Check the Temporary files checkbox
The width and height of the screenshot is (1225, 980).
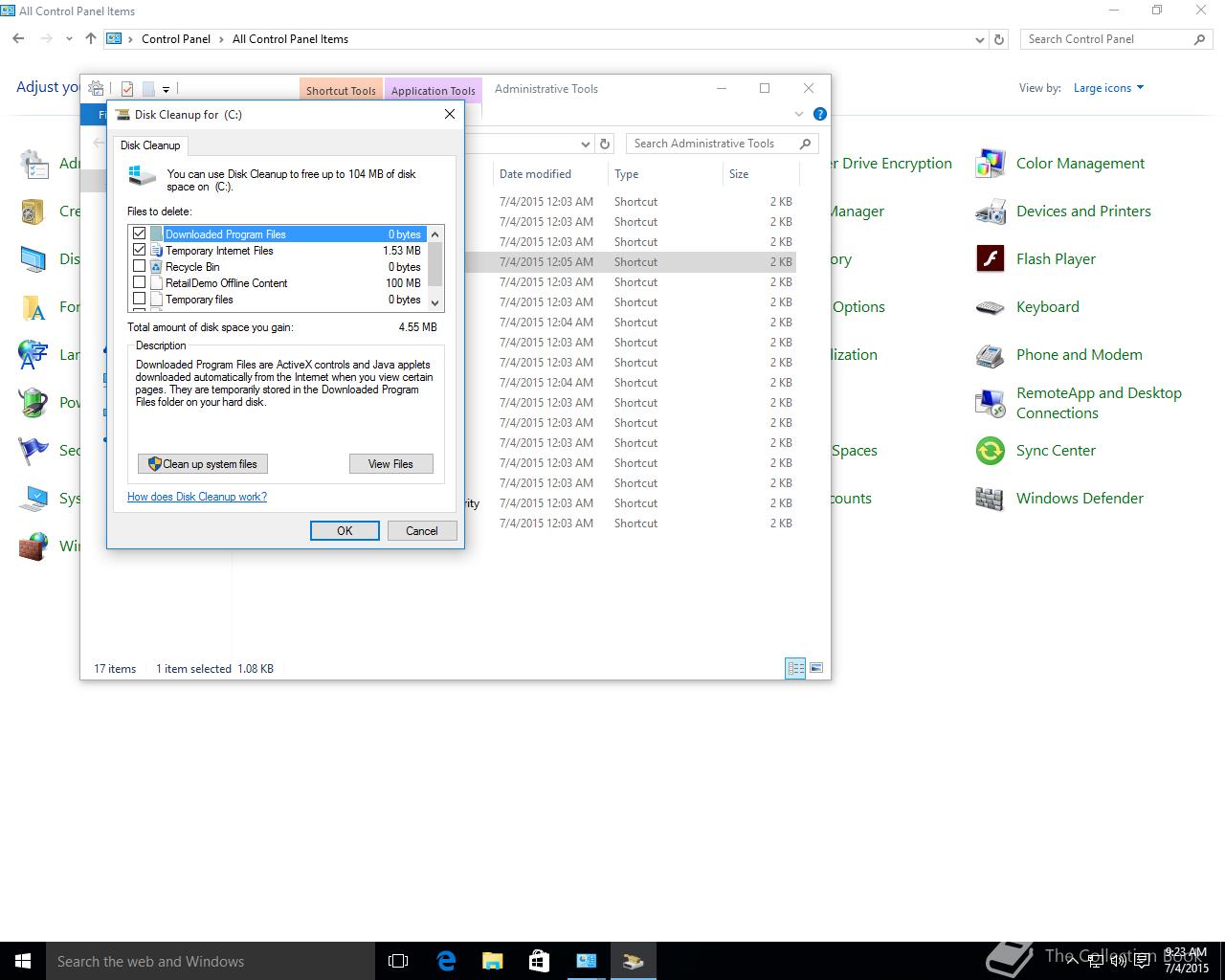click(x=140, y=299)
